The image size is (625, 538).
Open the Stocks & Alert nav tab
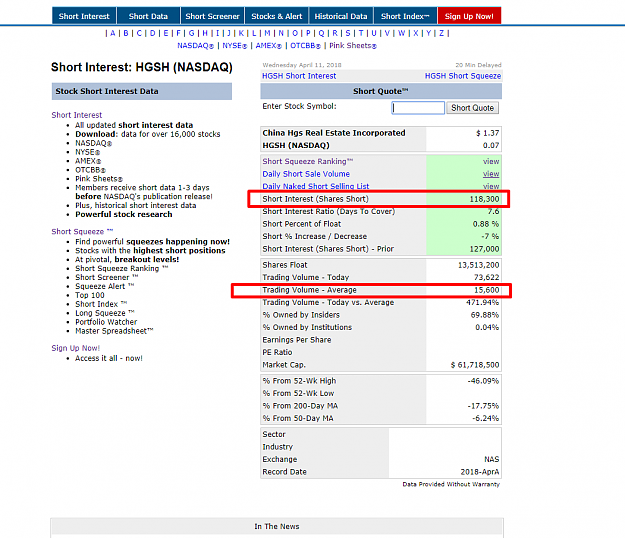pos(277,16)
